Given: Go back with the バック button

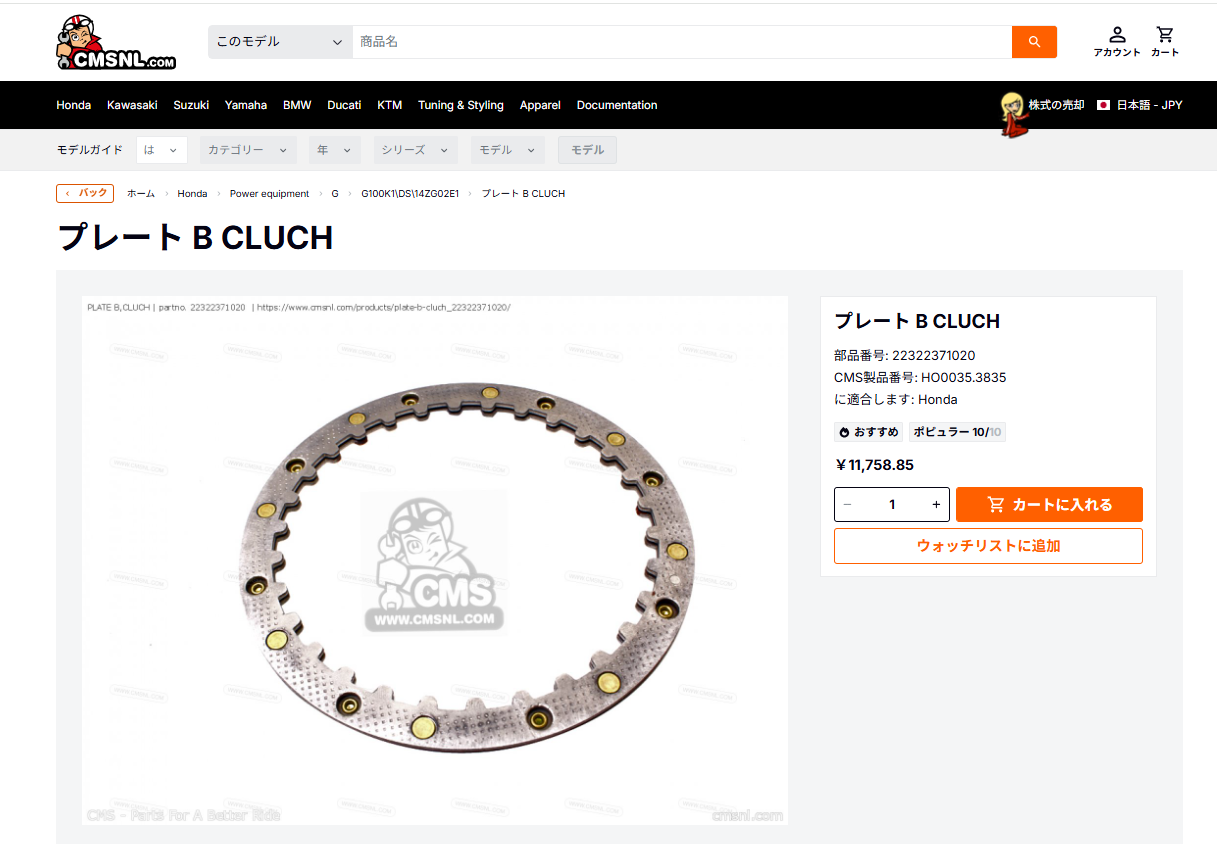Looking at the screenshot, I should pos(85,193).
